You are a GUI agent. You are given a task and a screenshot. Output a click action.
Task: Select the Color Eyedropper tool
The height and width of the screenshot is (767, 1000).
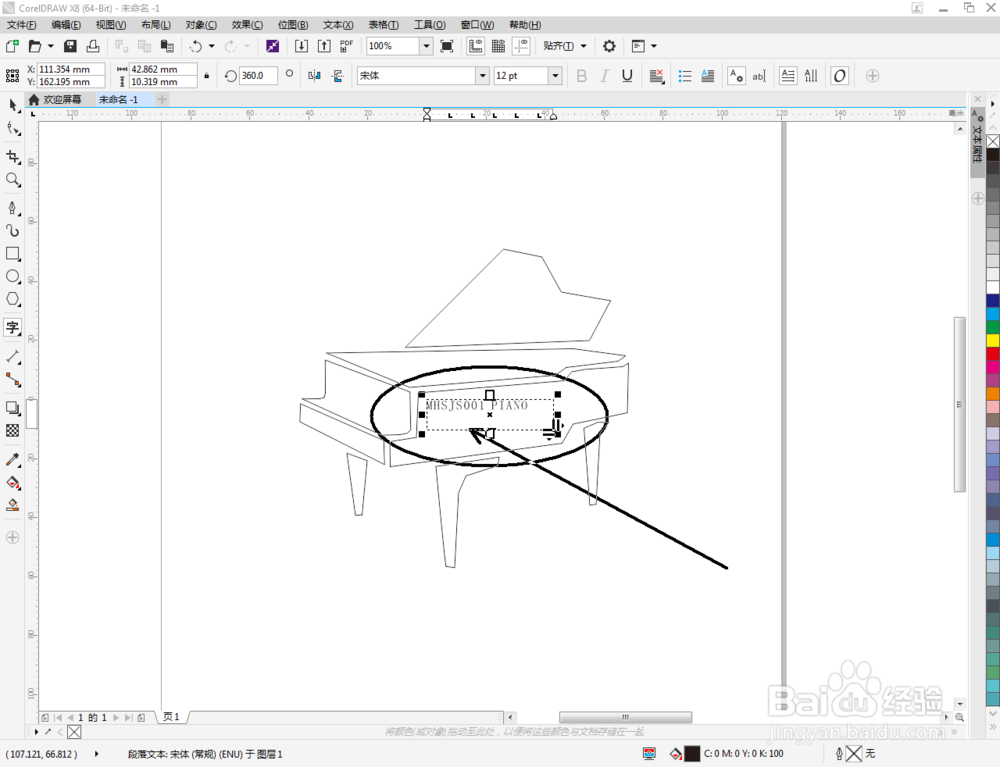coord(12,460)
